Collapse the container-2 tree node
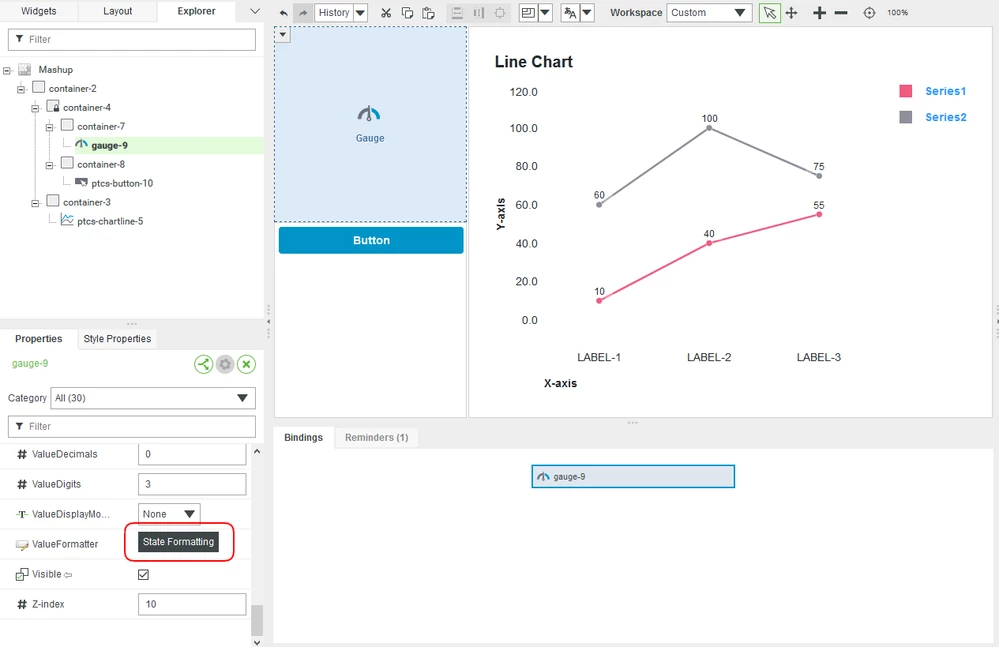The width and height of the screenshot is (999, 648). tap(21, 89)
